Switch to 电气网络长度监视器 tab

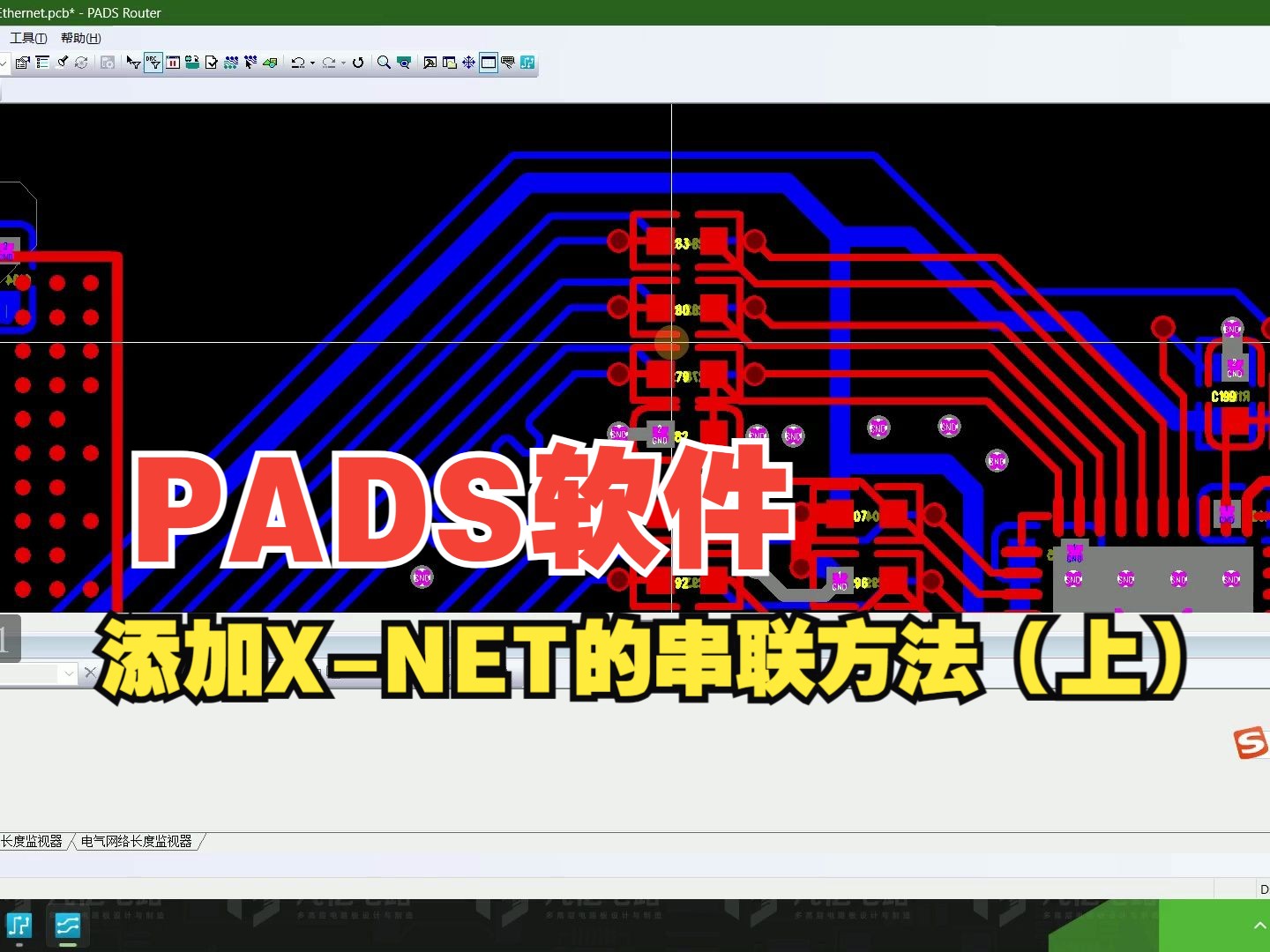136,842
